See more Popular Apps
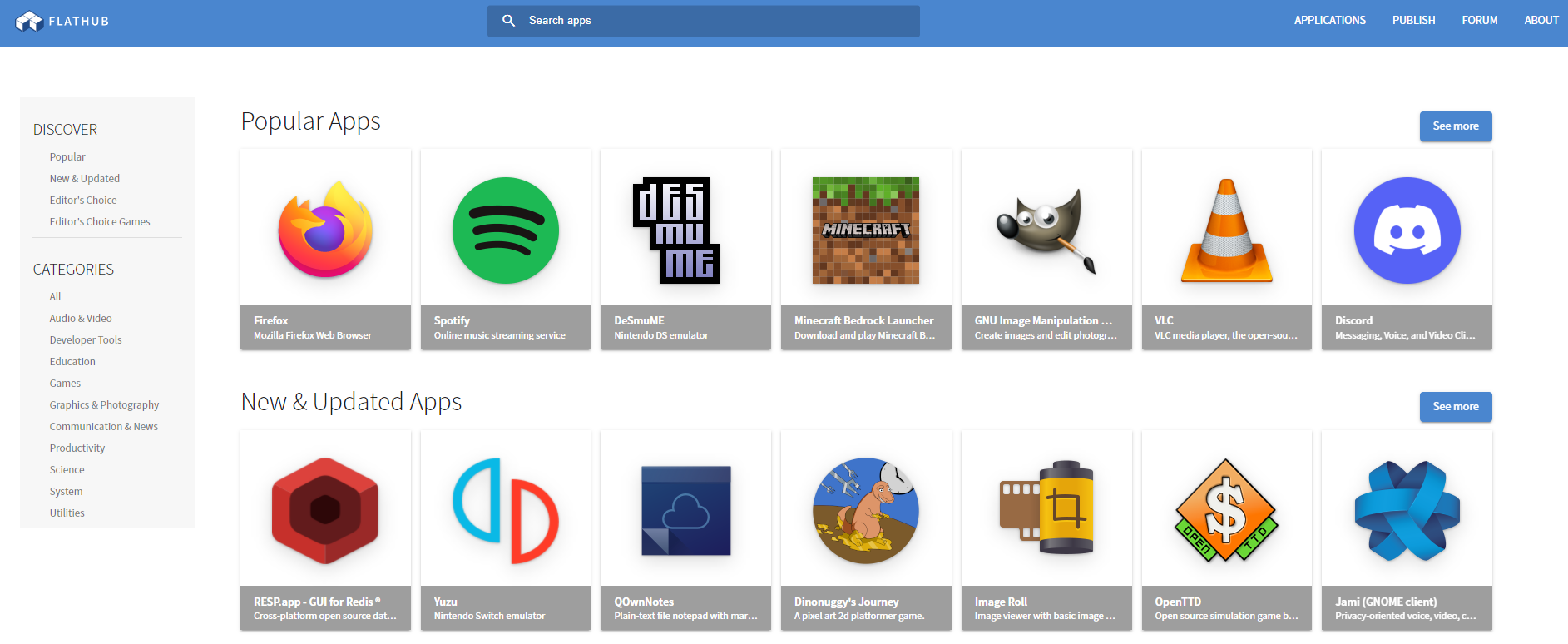 [1456, 126]
